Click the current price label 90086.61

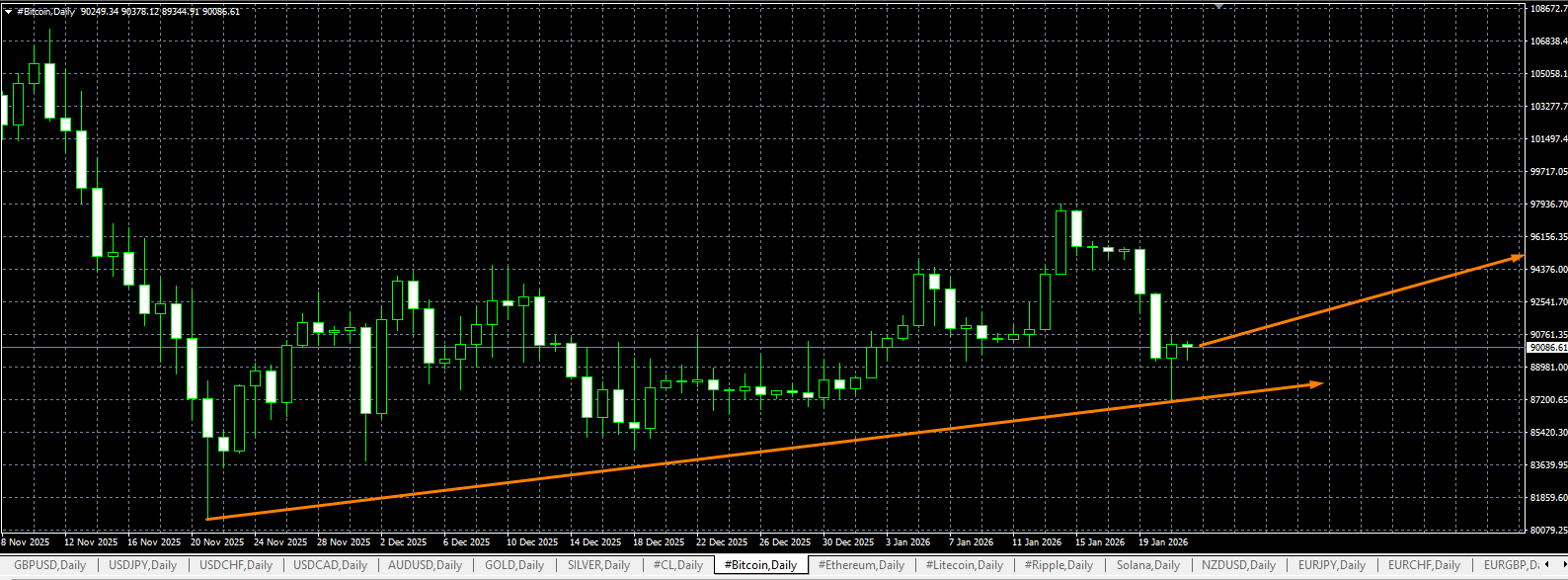(x=1547, y=348)
